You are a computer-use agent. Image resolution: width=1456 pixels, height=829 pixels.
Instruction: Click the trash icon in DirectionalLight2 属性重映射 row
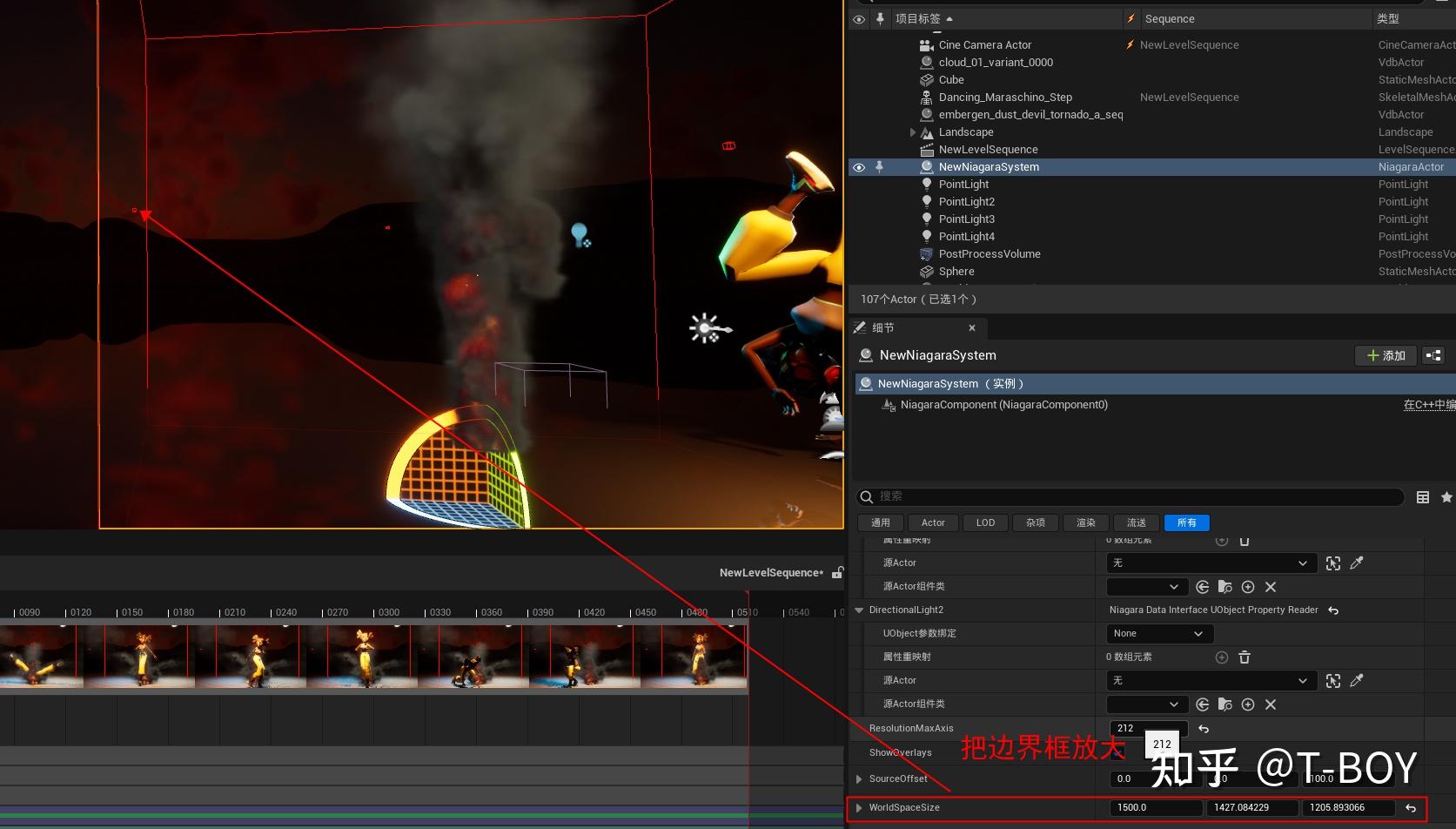click(1245, 657)
